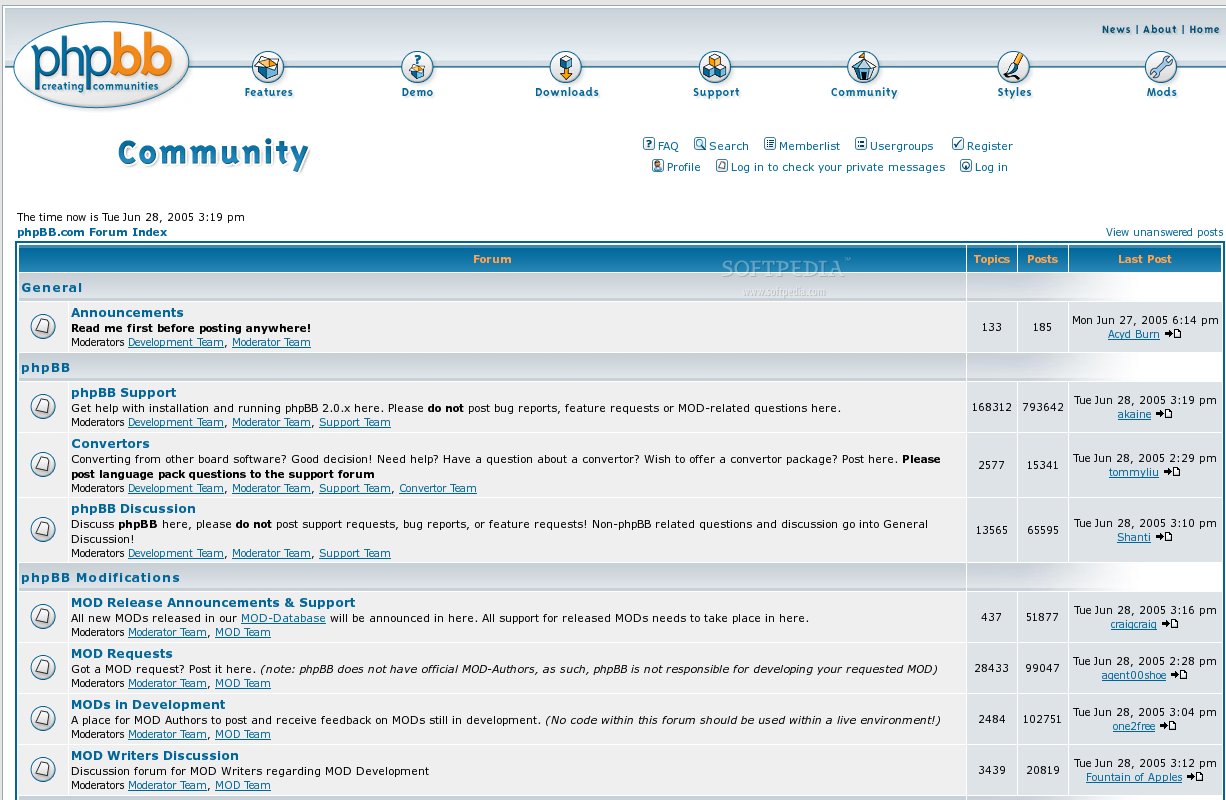The height and width of the screenshot is (800, 1226).
Task: View latest post icon next to craigcraig
Action: [1170, 624]
